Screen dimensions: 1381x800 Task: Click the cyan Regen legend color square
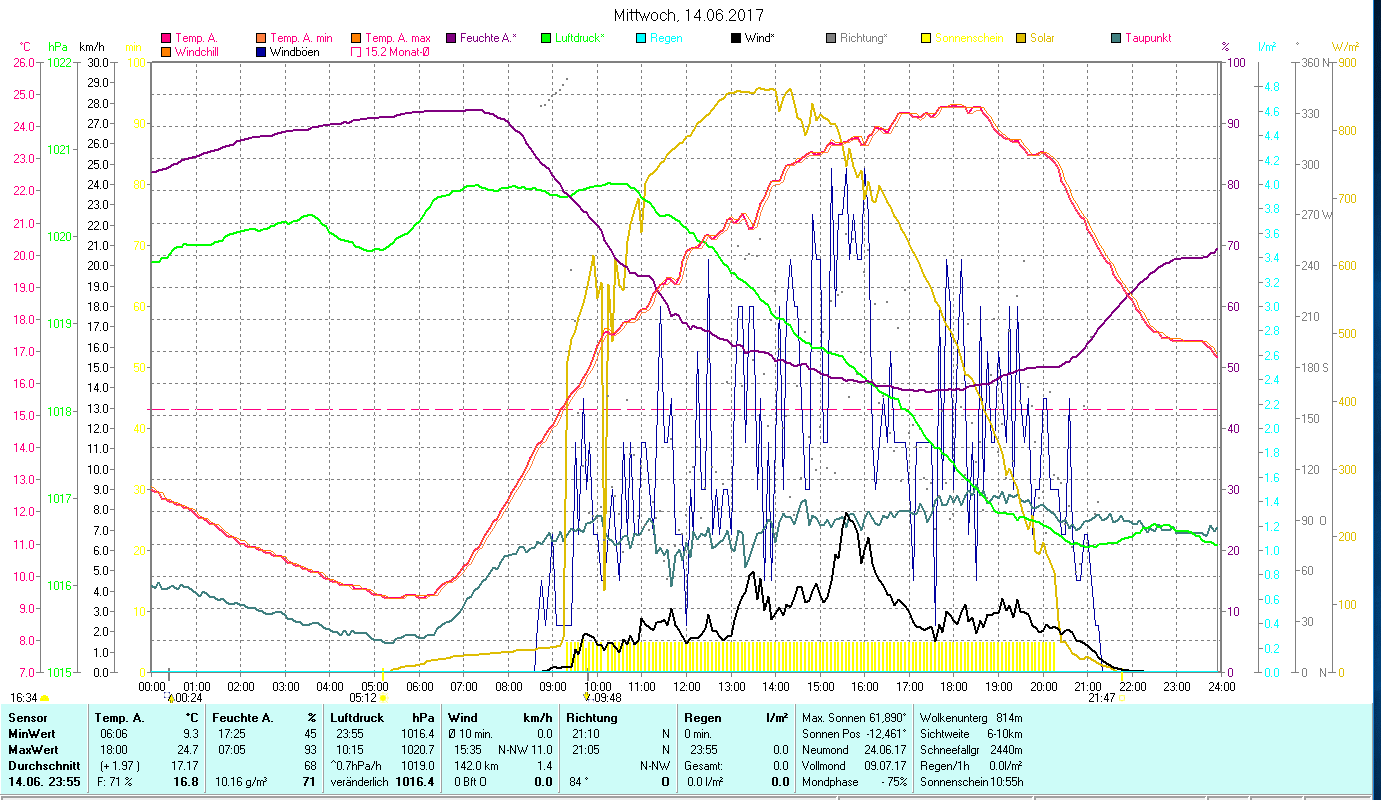(641, 38)
